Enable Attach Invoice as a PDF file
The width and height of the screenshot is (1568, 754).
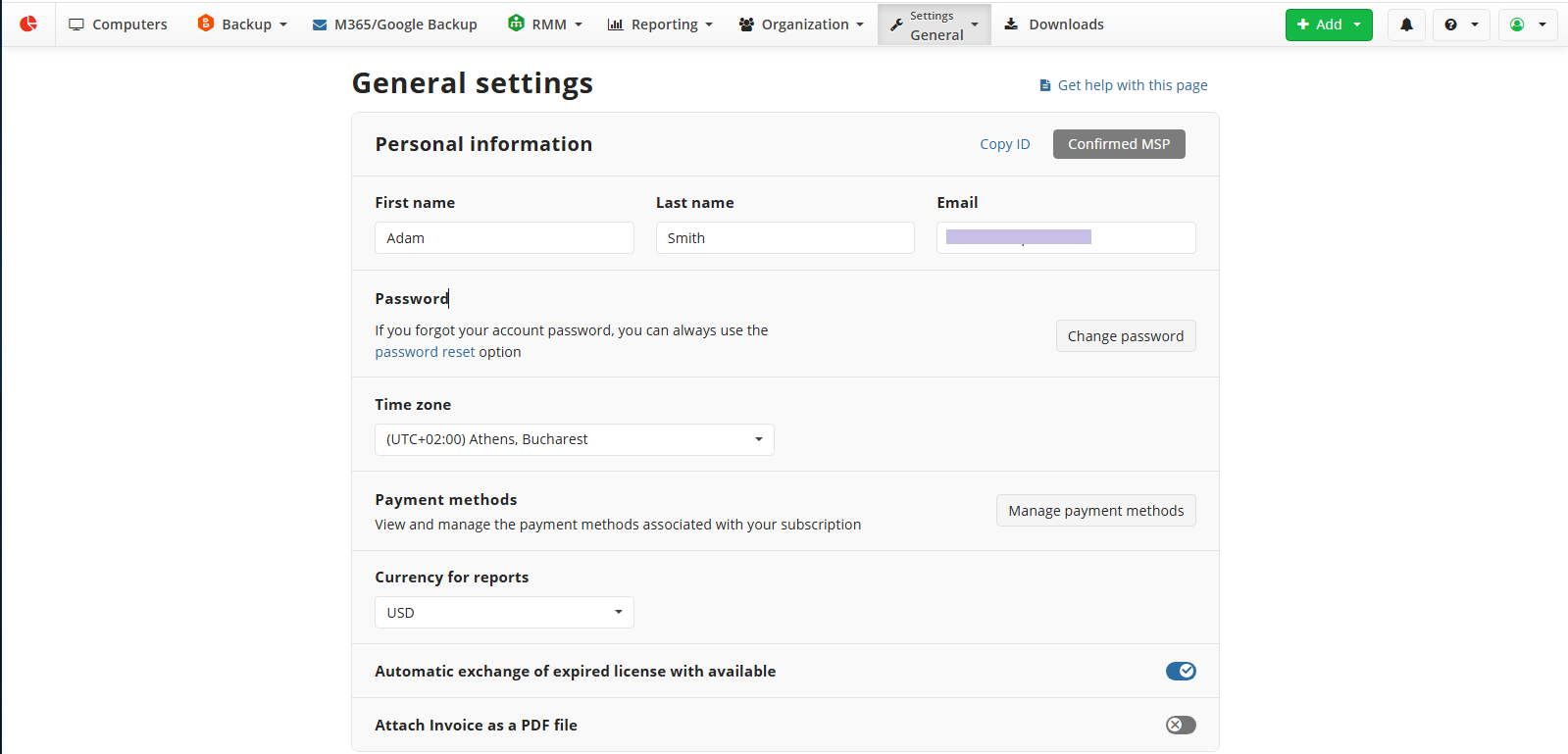(1180, 725)
